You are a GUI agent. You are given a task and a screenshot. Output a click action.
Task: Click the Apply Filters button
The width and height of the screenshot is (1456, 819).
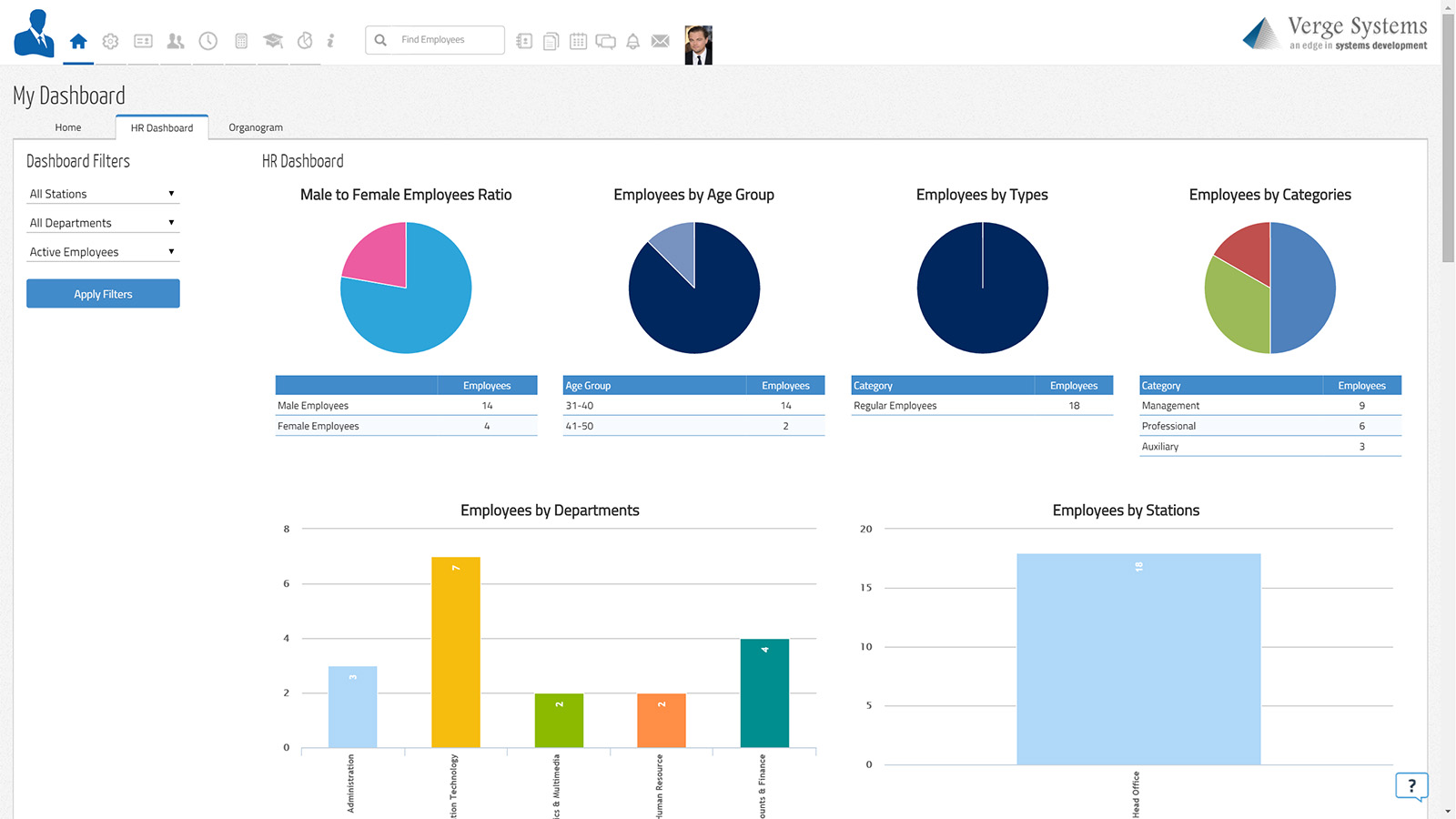pos(103,294)
